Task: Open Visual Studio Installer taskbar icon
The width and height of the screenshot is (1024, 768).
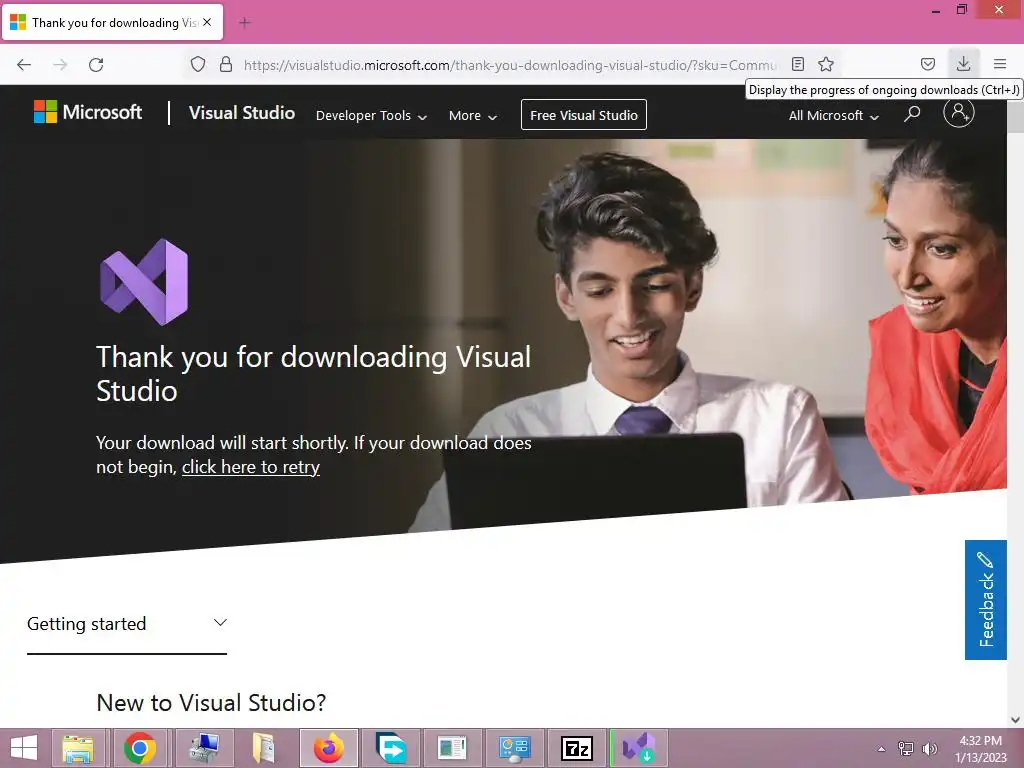Action: click(x=639, y=748)
